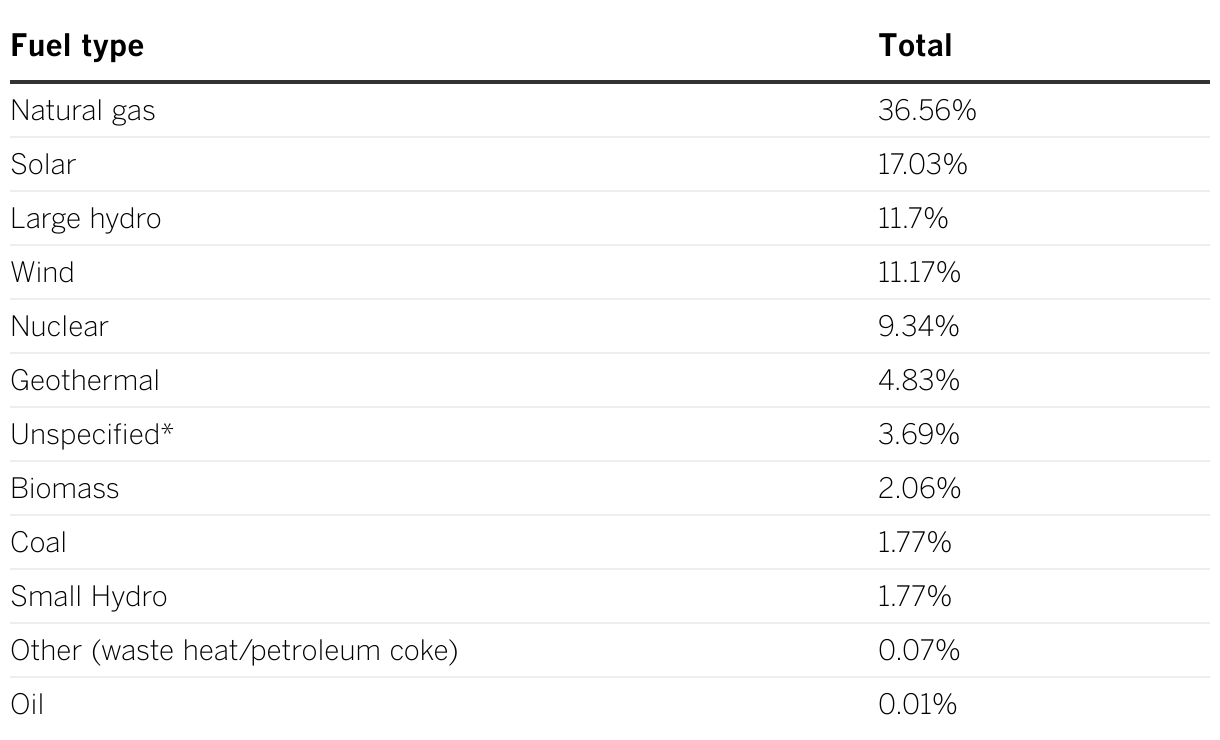Click the 17.03% Solar total
Viewport: 1220px width, 740px height.
click(x=923, y=164)
